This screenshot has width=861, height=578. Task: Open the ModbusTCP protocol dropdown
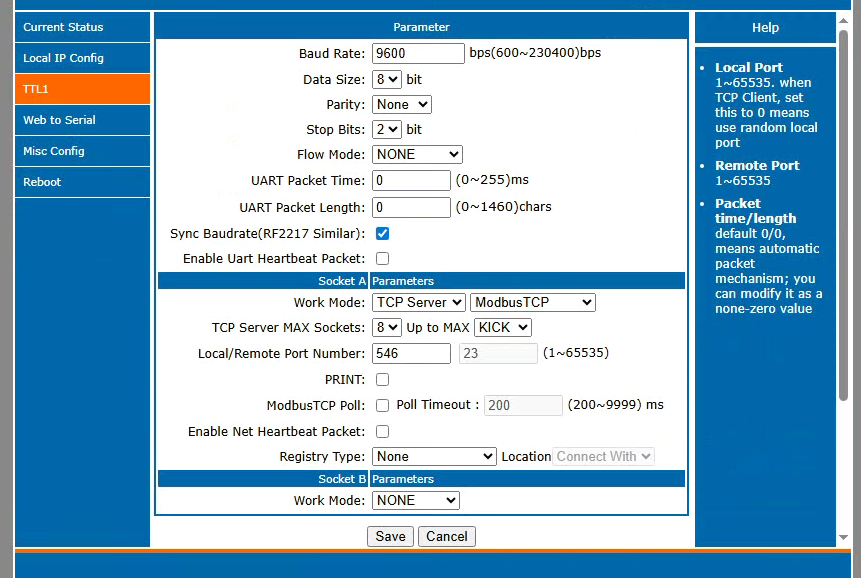click(x=532, y=302)
